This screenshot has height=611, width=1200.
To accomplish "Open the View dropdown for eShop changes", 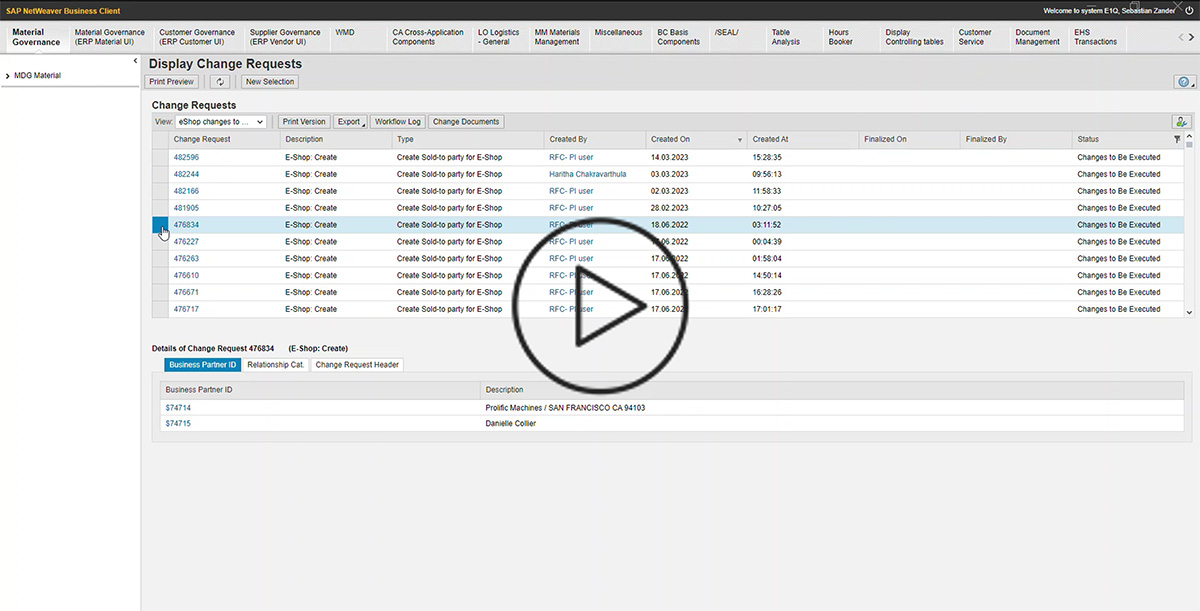I will (221, 122).
